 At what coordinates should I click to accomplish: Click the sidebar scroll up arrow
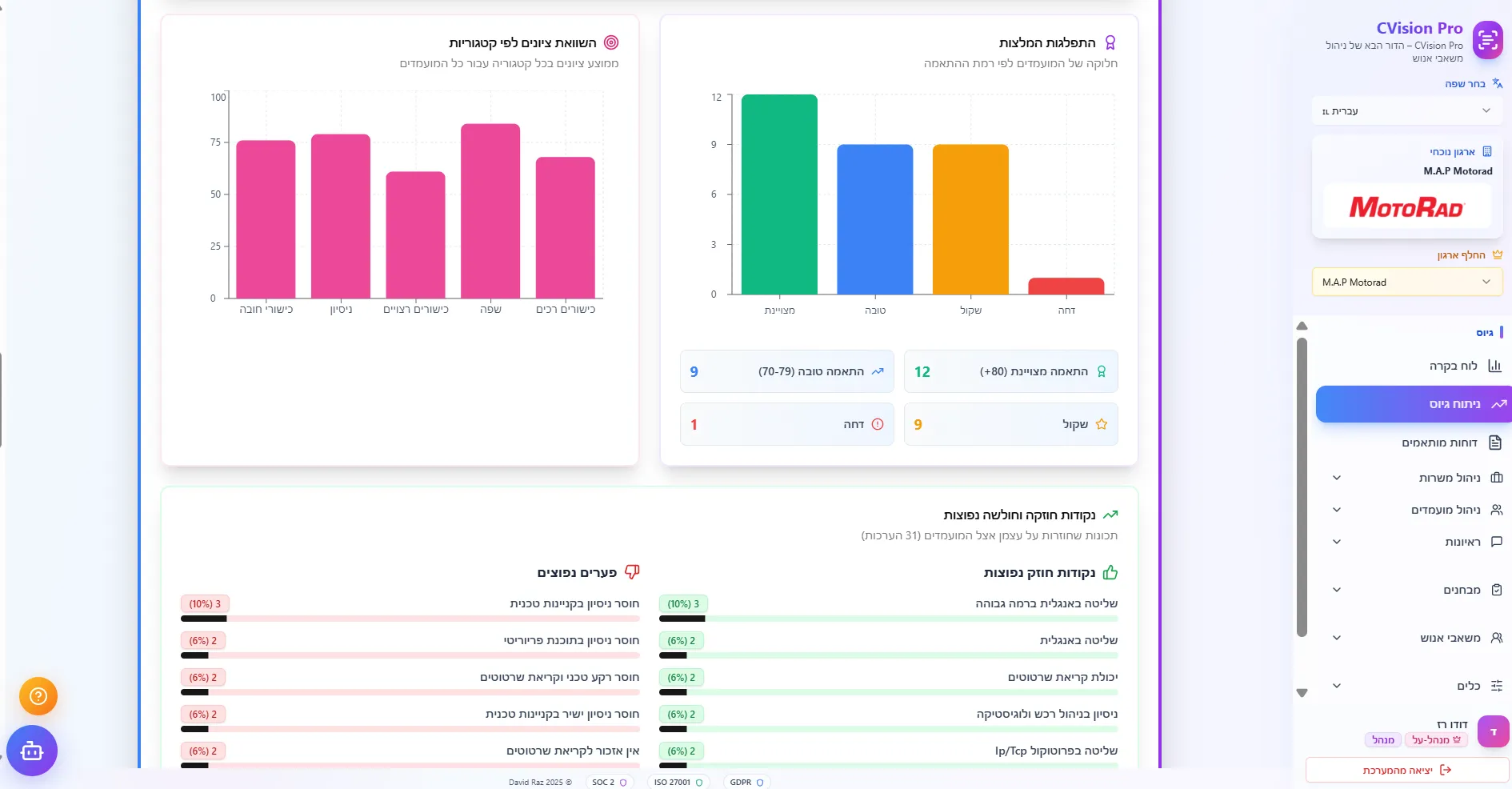pos(1302,326)
